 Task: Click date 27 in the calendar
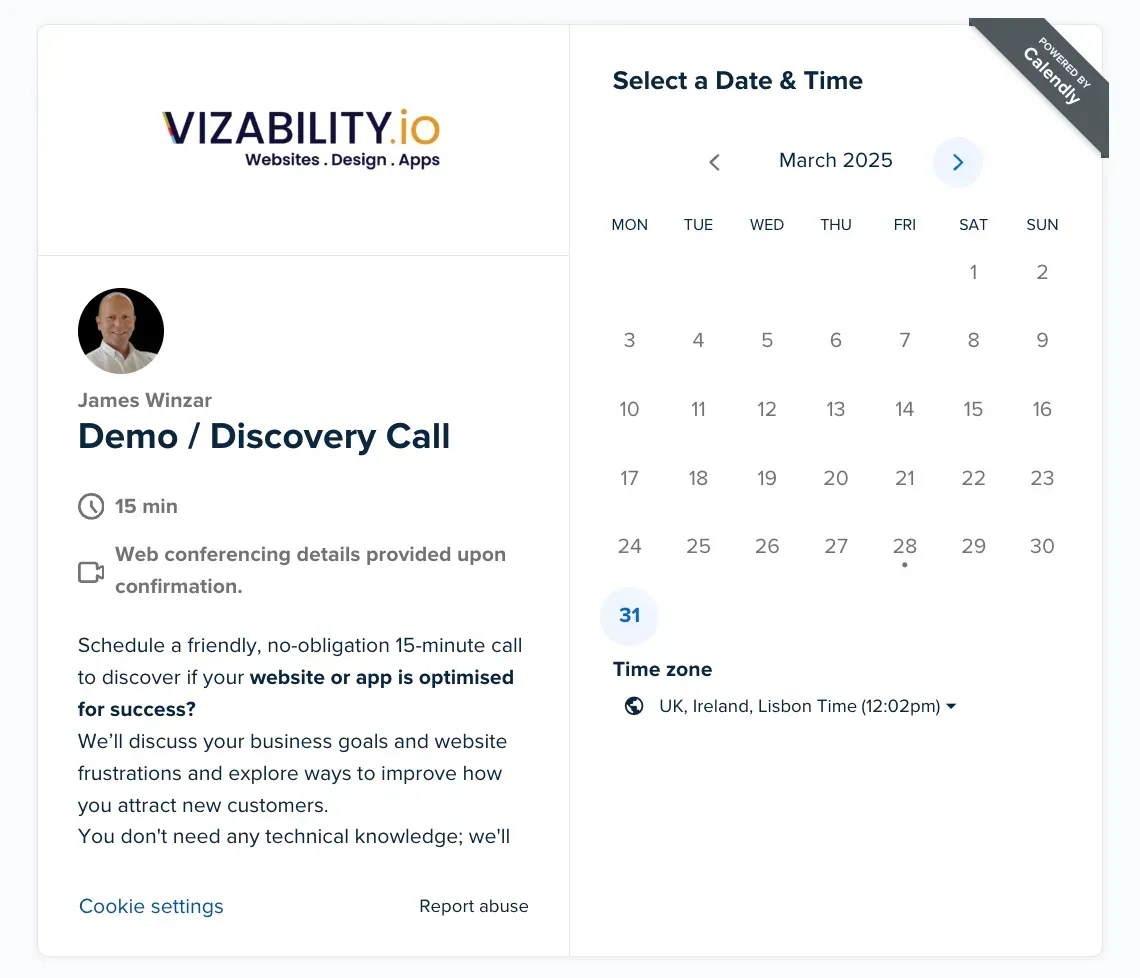(x=836, y=546)
